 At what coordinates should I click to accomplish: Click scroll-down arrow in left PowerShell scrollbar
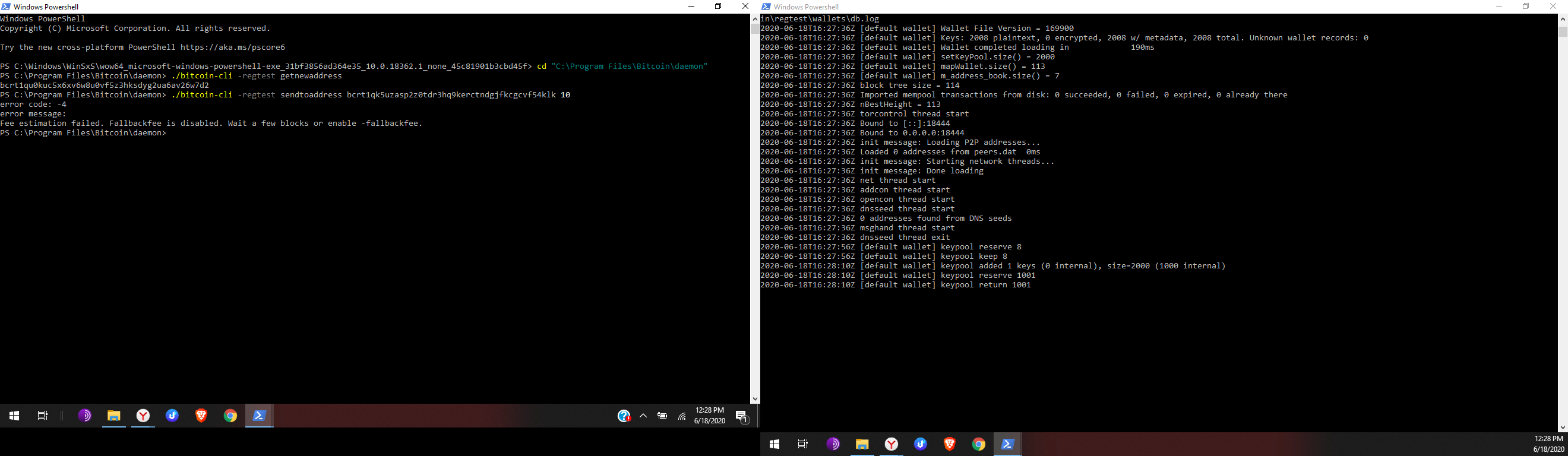tap(755, 399)
